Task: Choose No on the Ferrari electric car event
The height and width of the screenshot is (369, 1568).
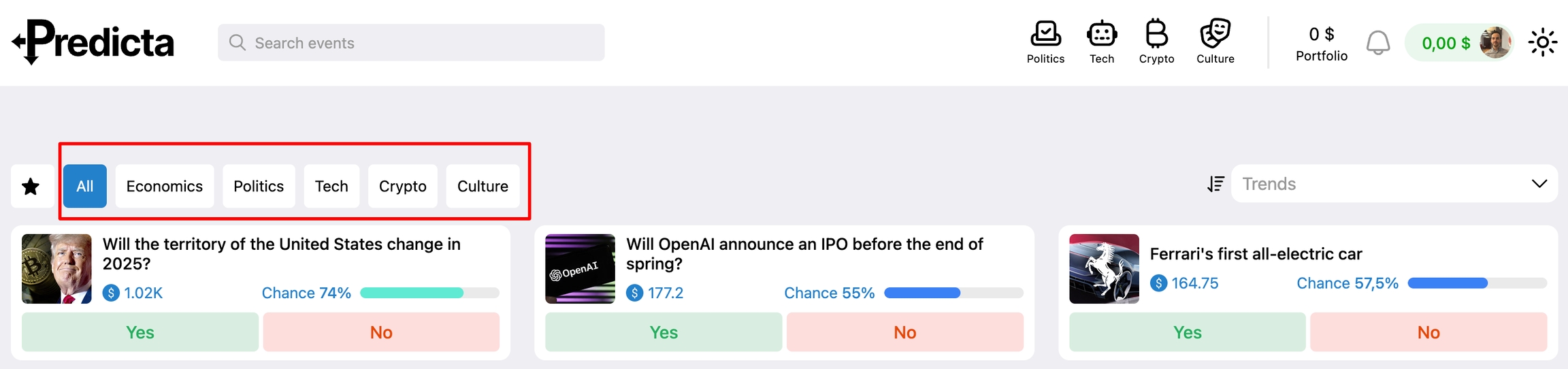Action: point(1428,332)
